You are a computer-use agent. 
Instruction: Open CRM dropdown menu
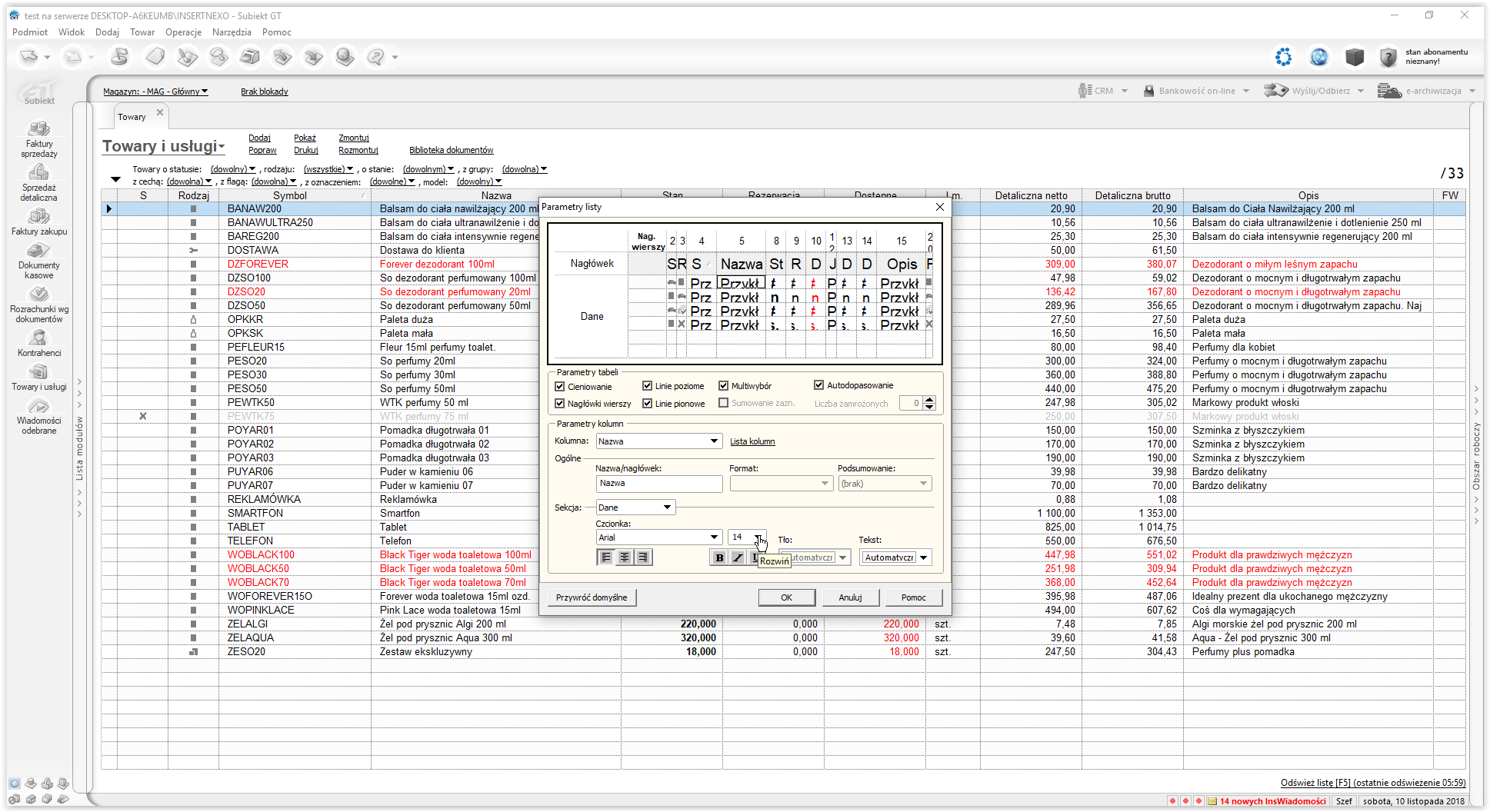click(1103, 91)
